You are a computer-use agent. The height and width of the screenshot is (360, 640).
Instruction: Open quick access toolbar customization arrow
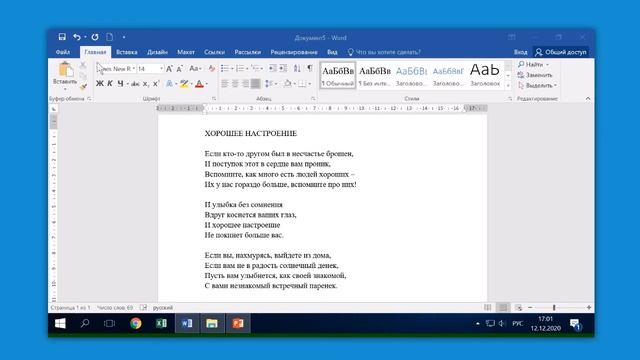(124, 37)
